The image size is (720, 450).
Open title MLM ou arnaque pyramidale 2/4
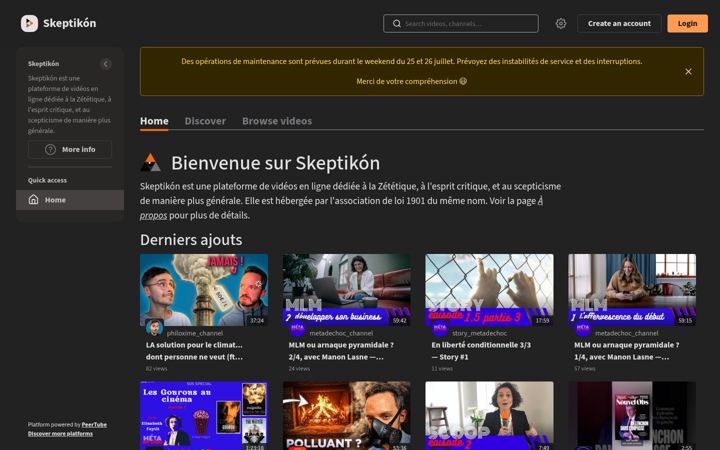click(x=341, y=351)
